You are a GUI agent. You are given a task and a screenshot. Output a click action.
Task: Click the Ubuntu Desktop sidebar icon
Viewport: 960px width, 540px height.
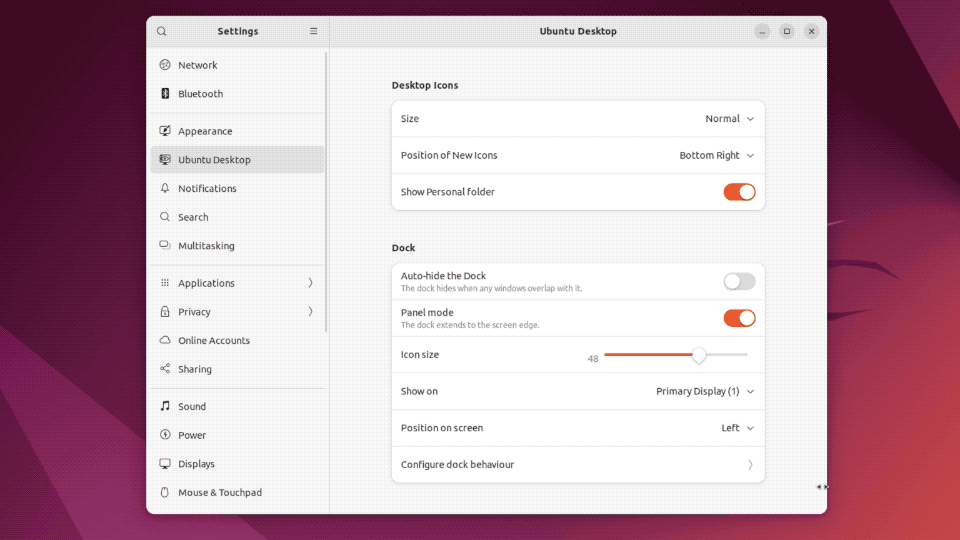coord(165,160)
